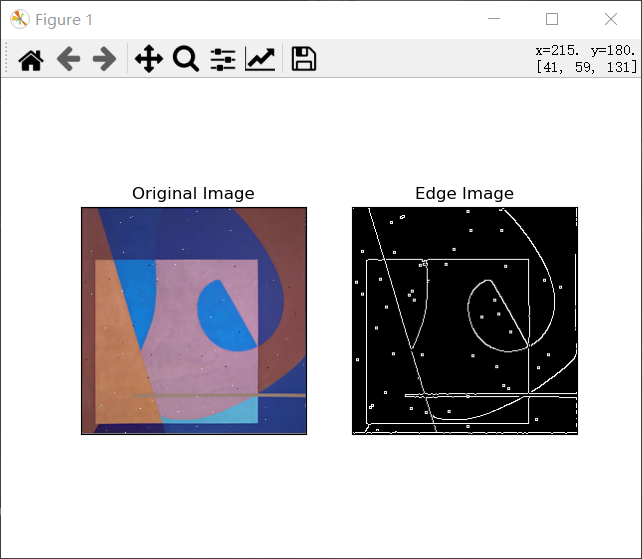Click the Original Image plot
The width and height of the screenshot is (642, 559).
(x=194, y=321)
